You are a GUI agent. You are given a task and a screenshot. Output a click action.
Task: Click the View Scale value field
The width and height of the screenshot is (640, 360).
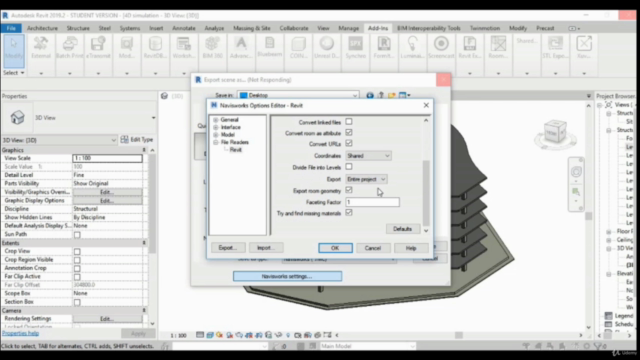[107, 158]
